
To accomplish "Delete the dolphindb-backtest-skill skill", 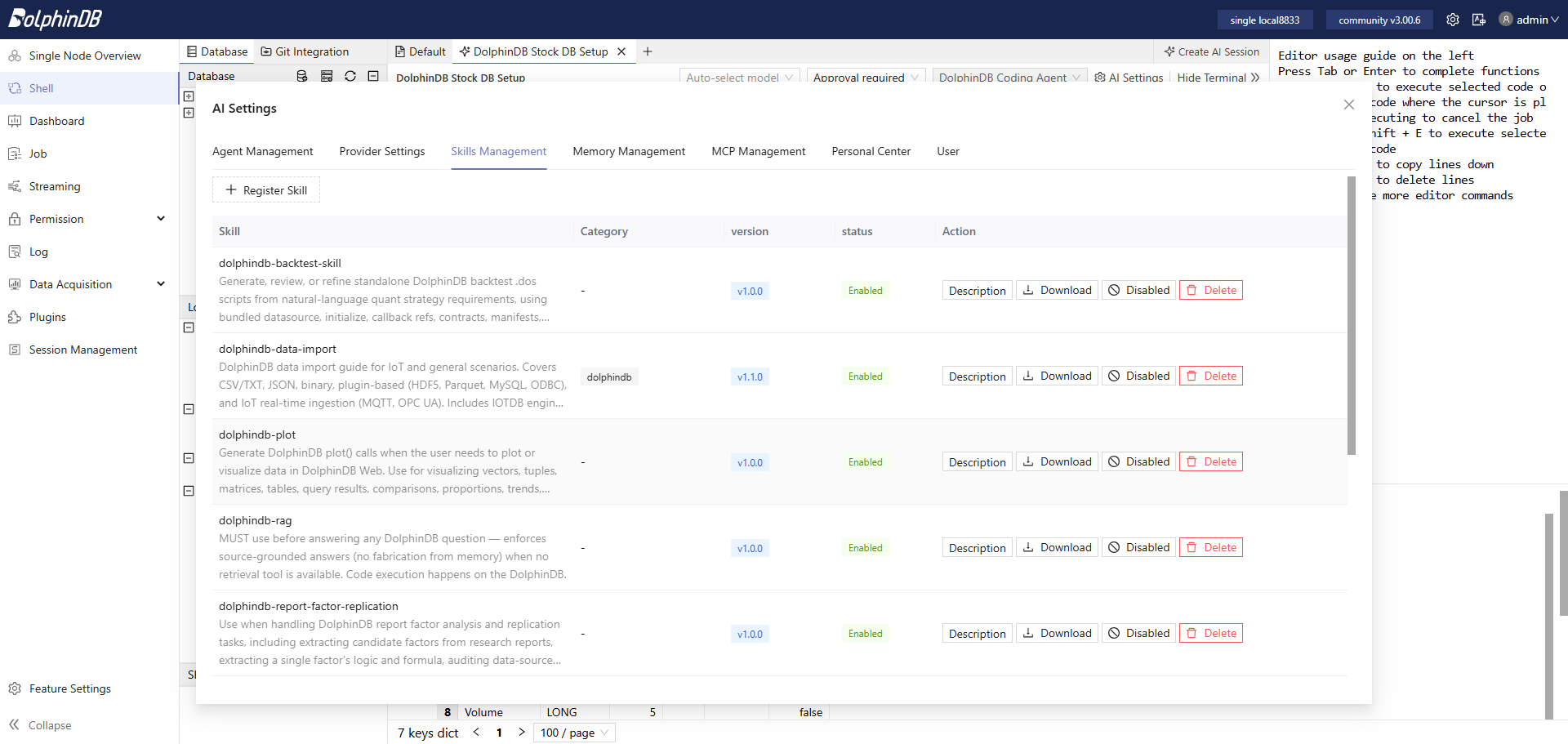I will (1211, 290).
